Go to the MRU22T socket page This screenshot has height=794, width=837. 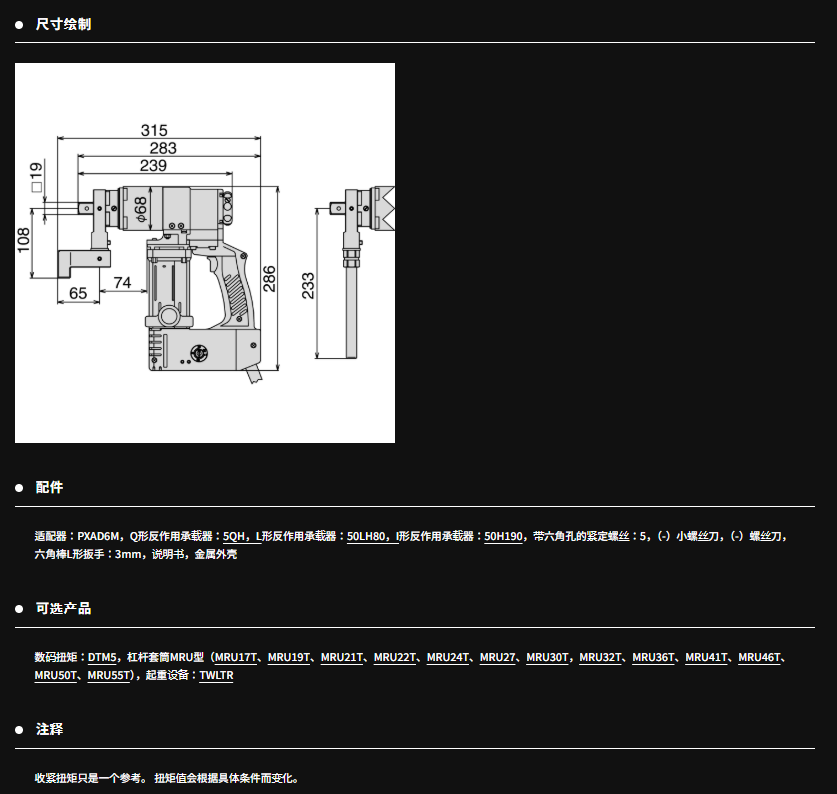[396, 658]
